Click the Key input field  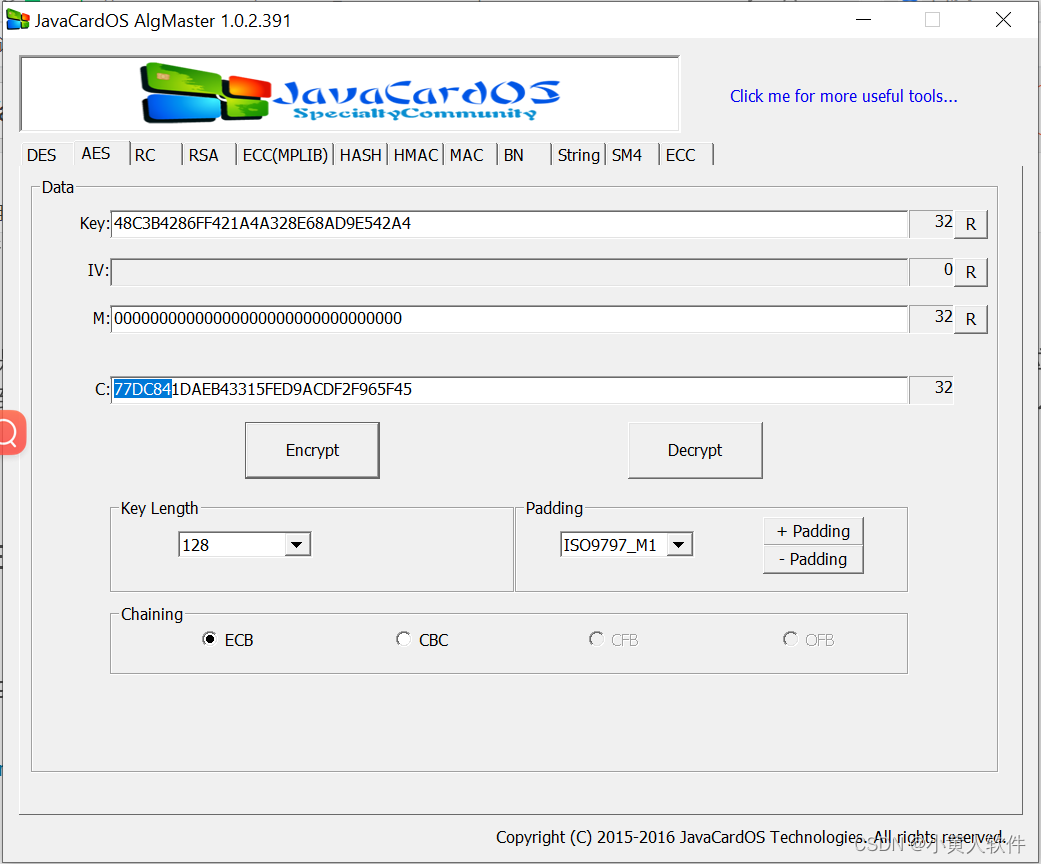pos(509,224)
